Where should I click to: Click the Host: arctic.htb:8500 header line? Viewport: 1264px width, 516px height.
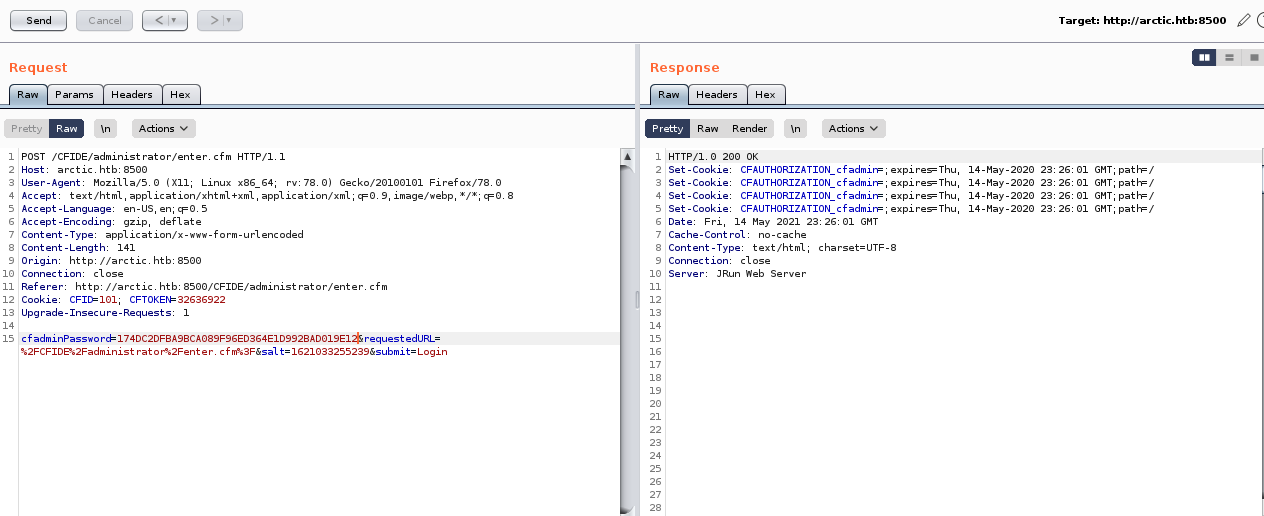click(84, 170)
